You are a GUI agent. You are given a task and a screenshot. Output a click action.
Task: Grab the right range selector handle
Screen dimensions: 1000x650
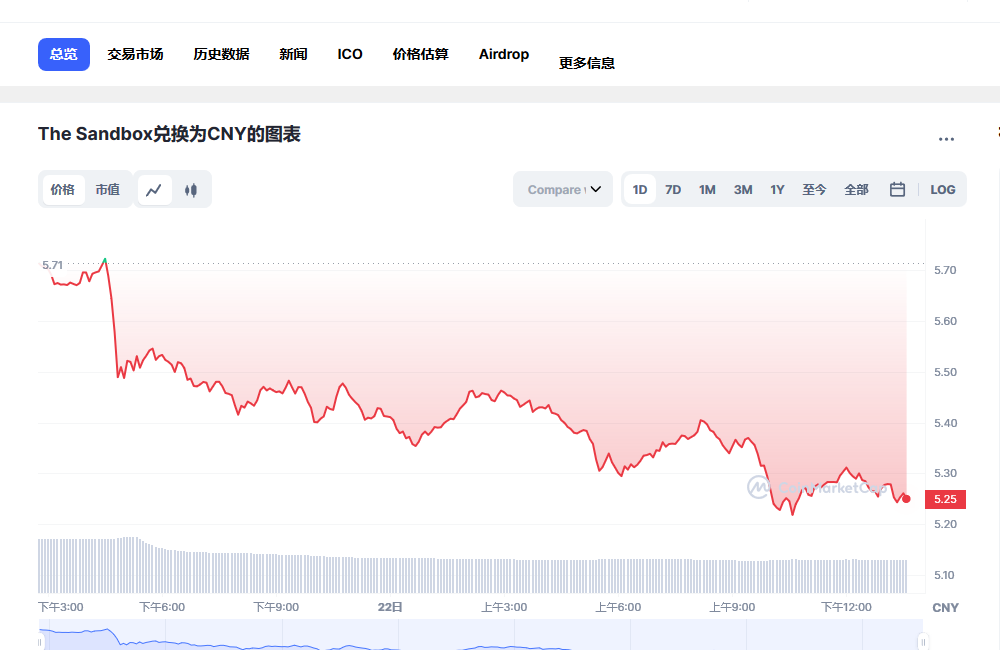click(923, 642)
